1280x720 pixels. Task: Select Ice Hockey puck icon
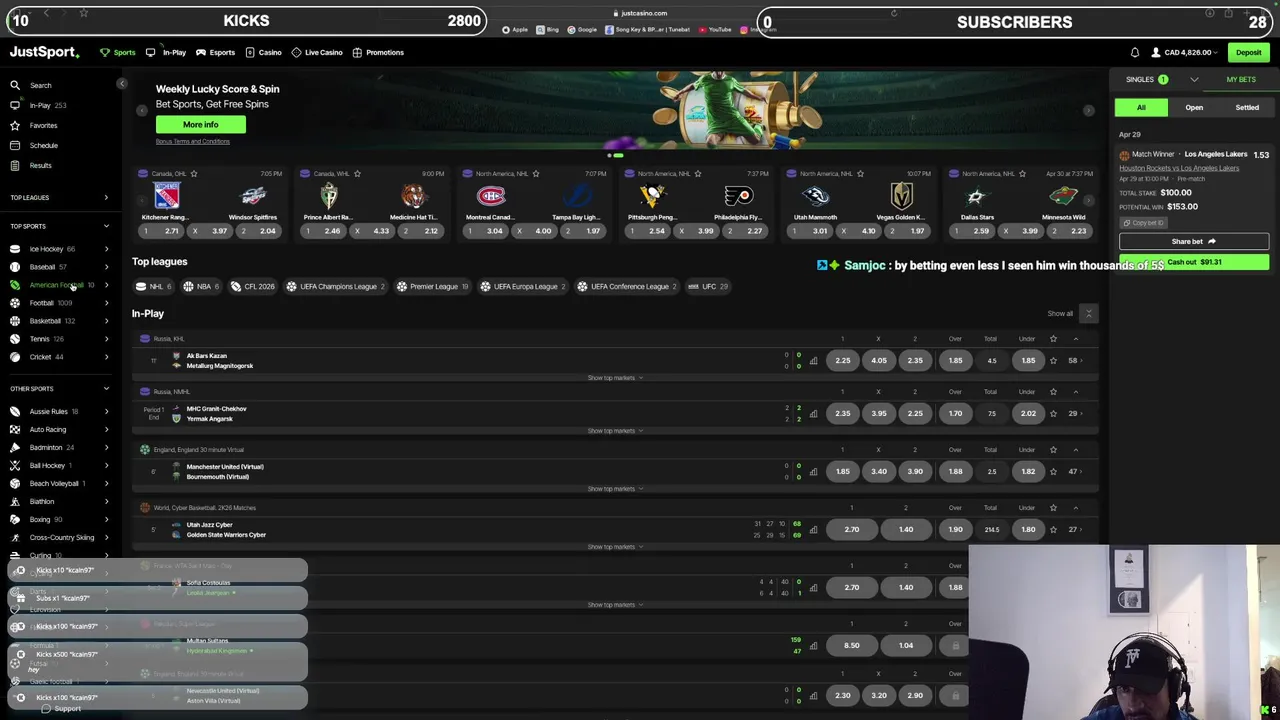(x=15, y=249)
